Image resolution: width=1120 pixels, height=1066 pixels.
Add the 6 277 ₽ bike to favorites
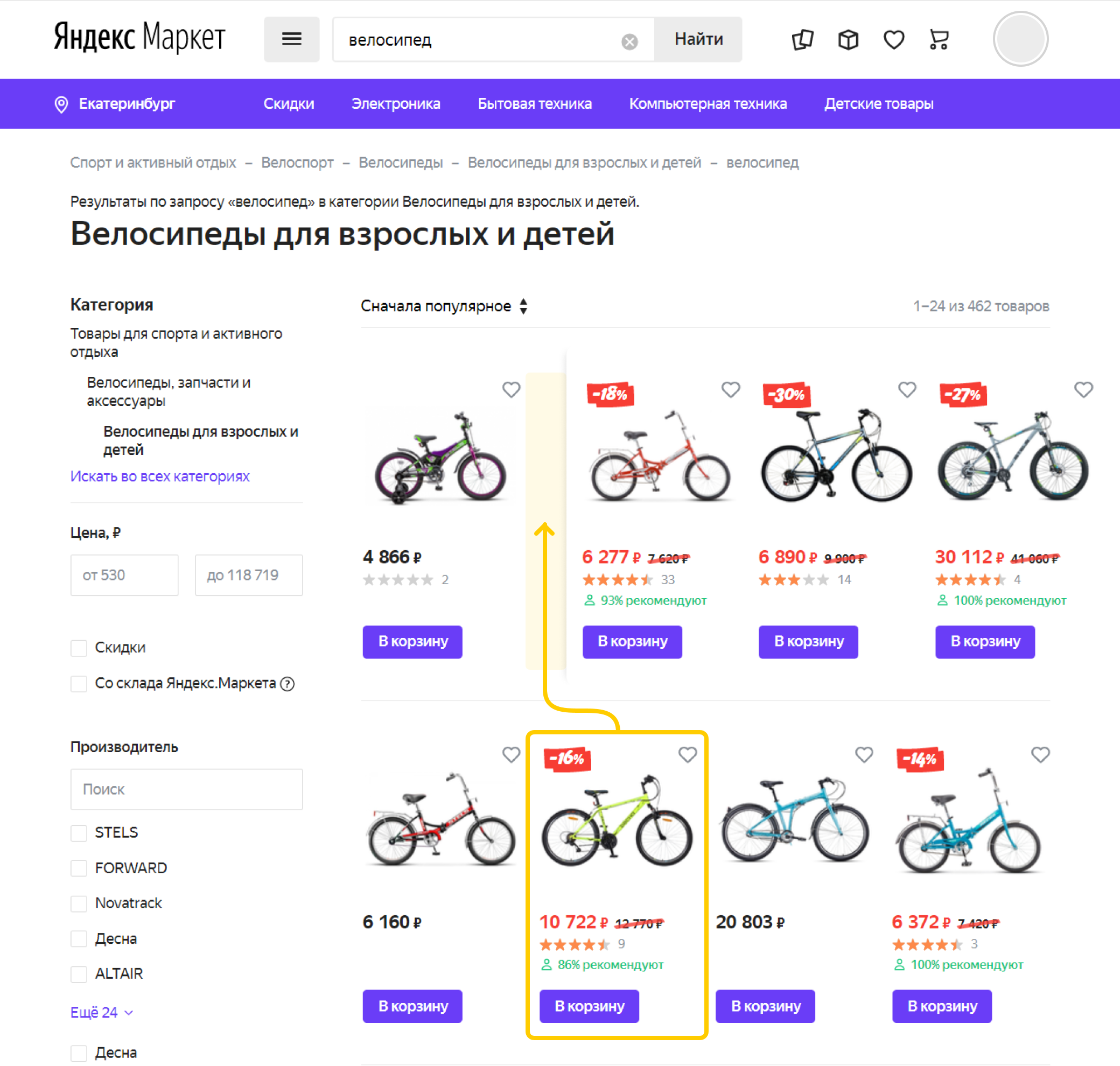(x=730, y=390)
